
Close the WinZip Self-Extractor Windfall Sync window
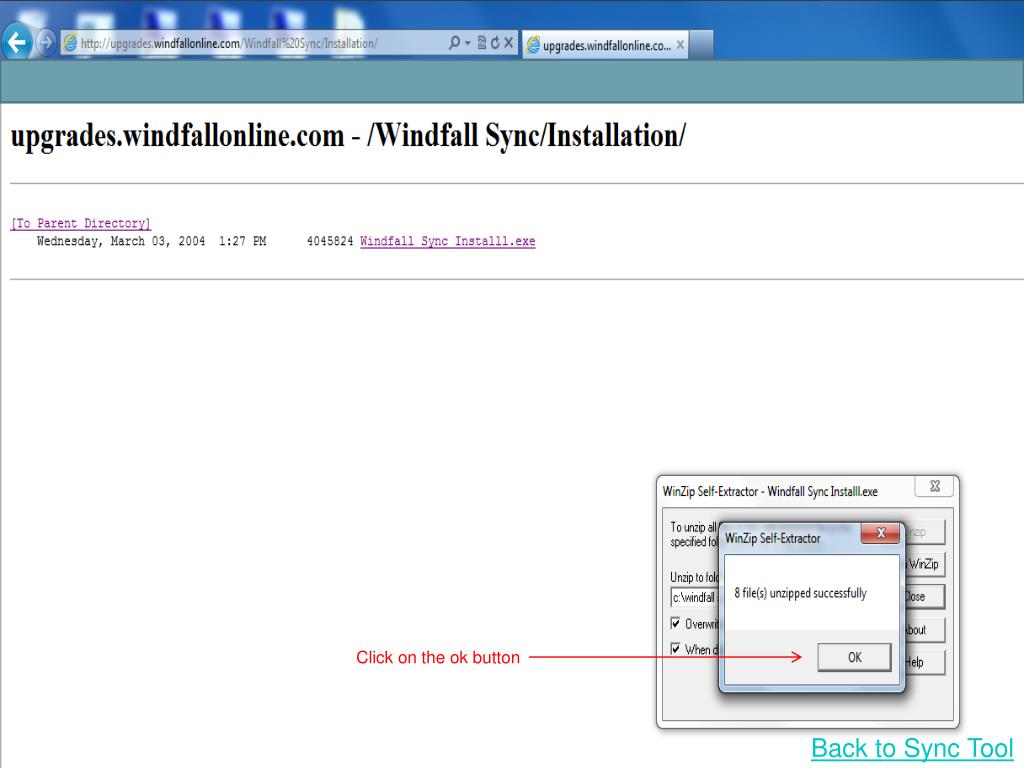tap(935, 486)
